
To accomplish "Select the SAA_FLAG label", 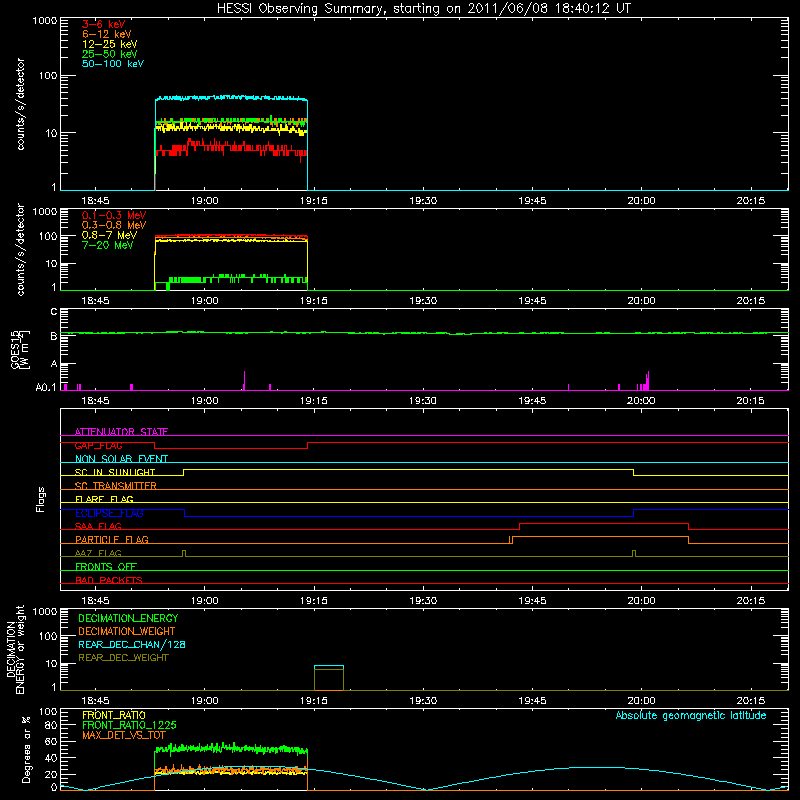I will tap(98, 526).
